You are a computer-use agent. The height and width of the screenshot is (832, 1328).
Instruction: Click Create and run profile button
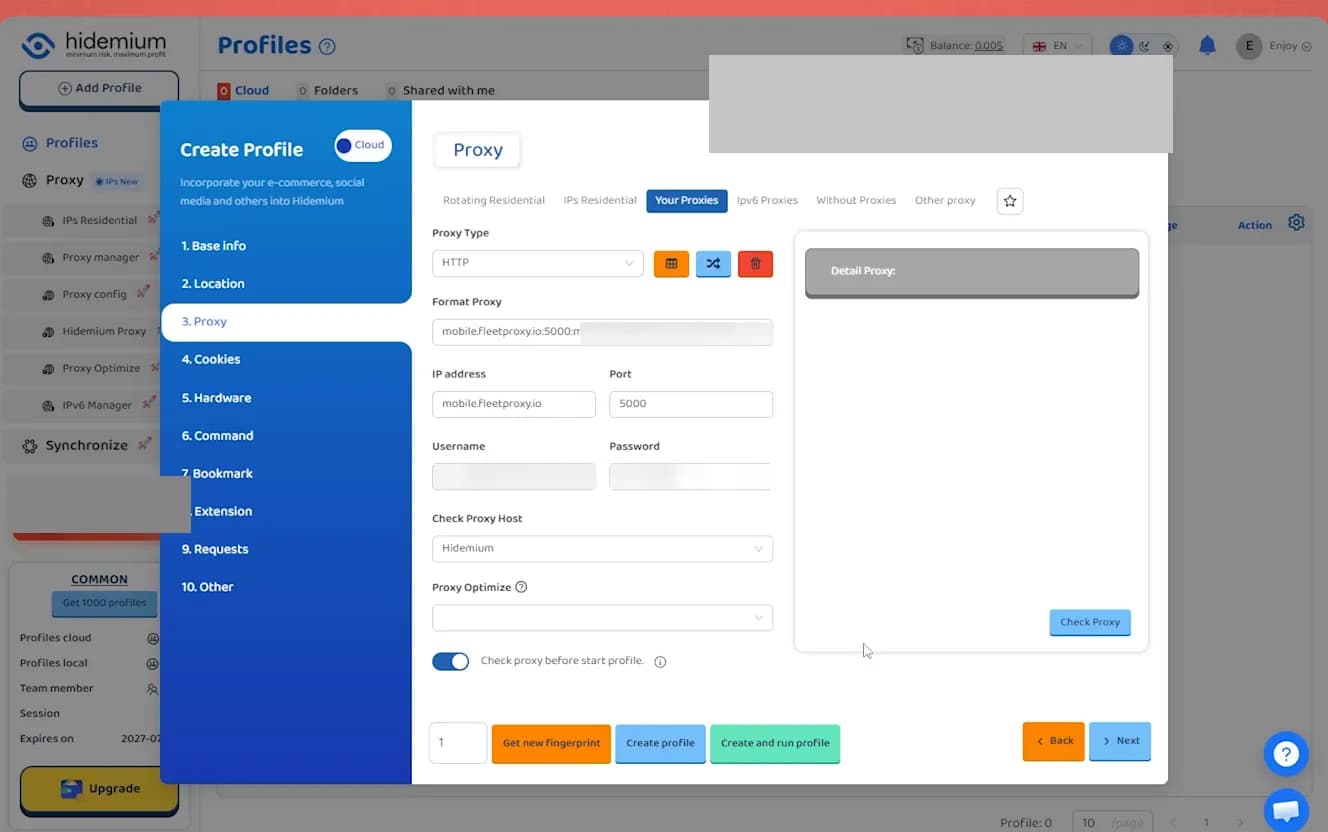(775, 744)
